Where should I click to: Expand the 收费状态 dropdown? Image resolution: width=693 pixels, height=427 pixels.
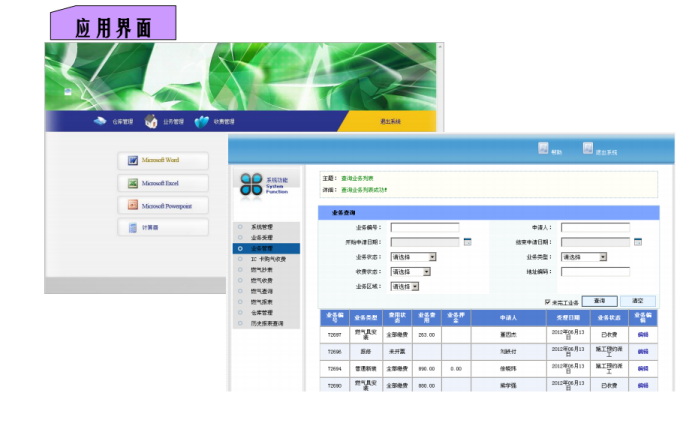[427, 271]
